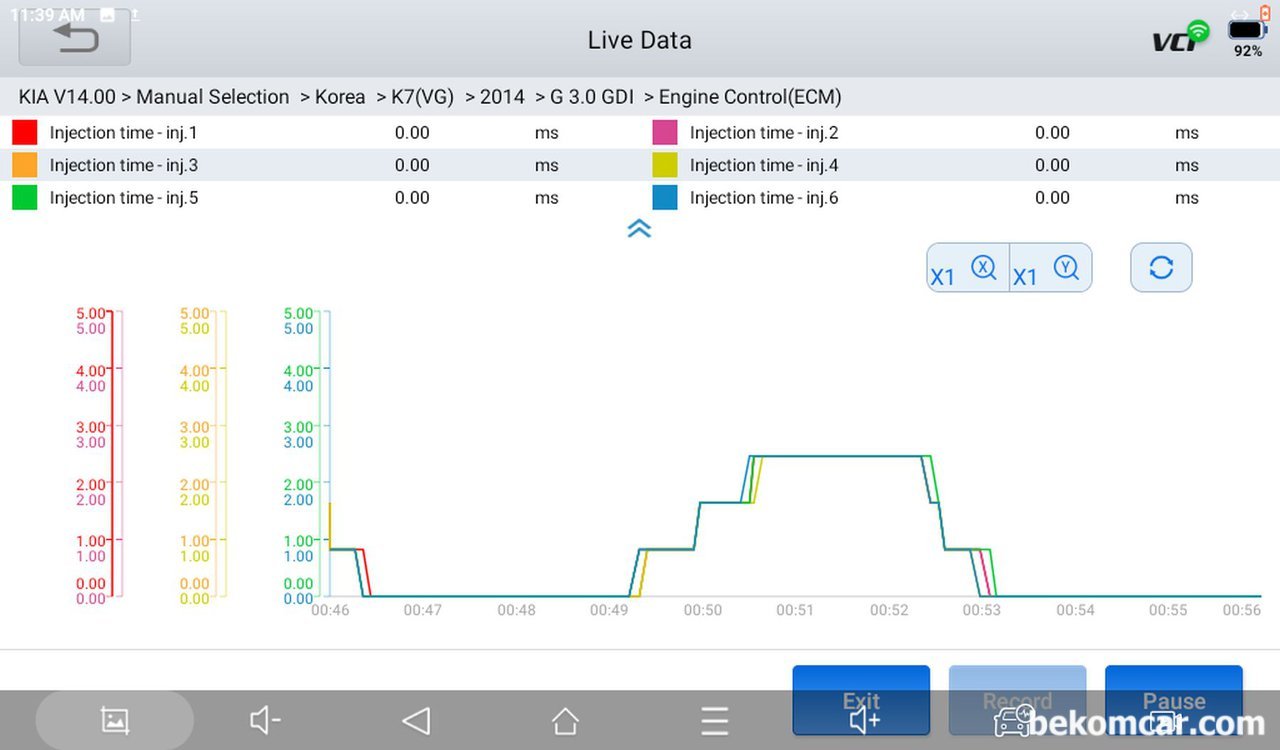Click the 'Live Data' title
The height and width of the screenshot is (750, 1280).
click(x=639, y=40)
